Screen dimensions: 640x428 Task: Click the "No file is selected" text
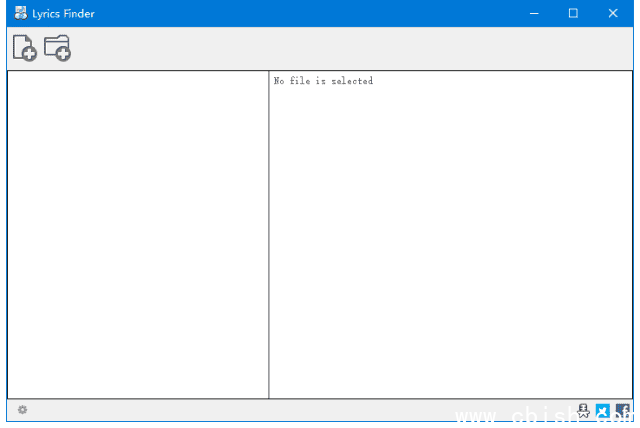click(323, 81)
